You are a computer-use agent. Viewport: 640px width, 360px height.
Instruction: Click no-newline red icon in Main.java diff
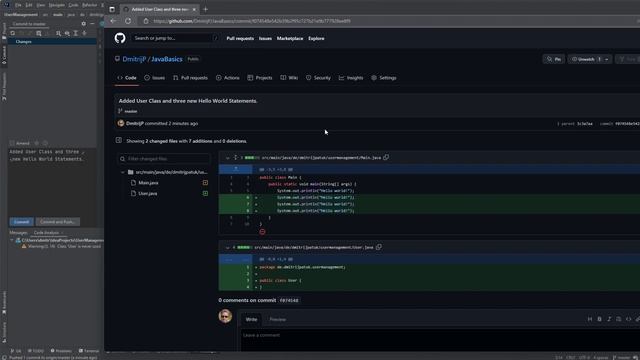262,232
